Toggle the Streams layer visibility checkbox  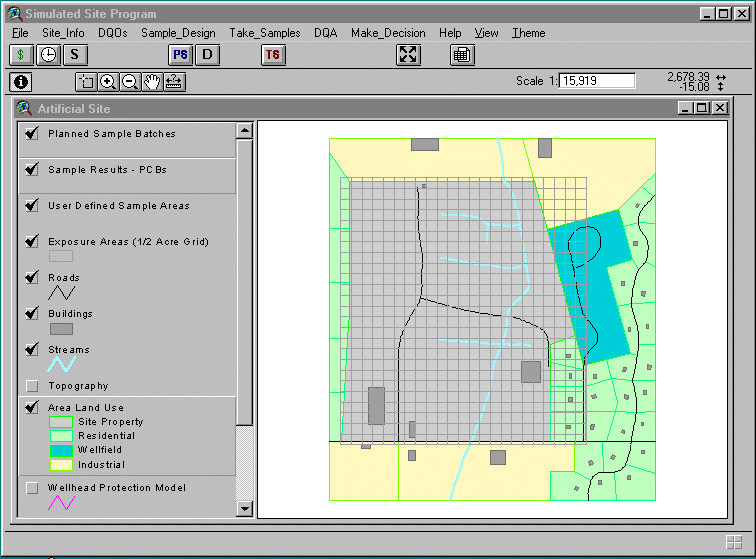coord(32,350)
